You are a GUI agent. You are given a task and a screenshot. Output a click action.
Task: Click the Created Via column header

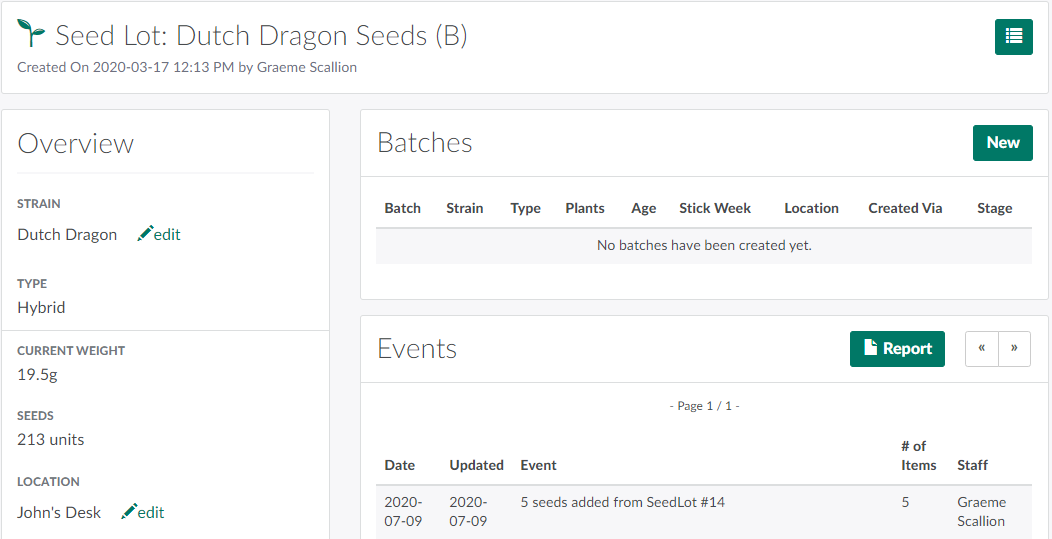coord(905,208)
